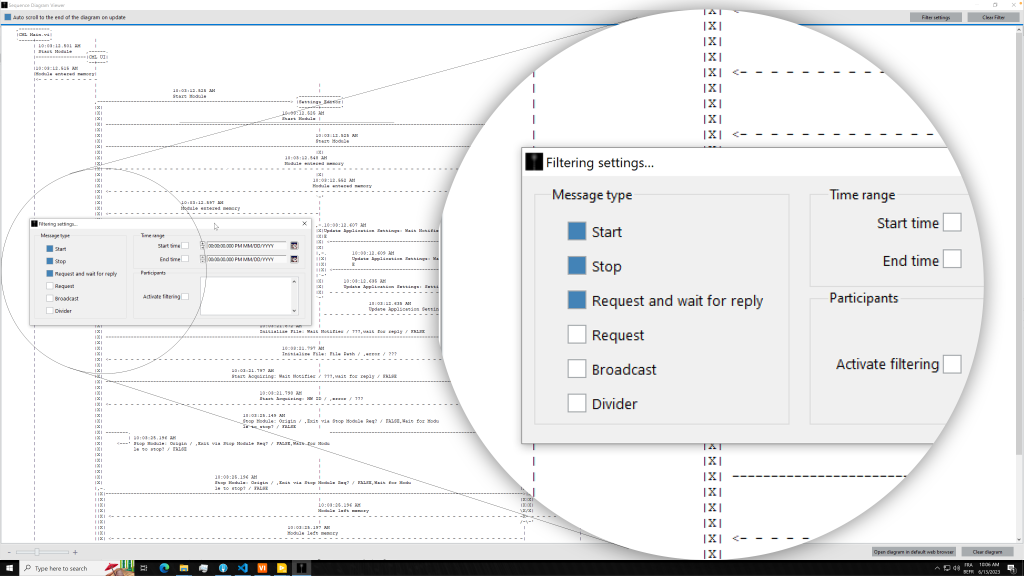Click the stepper arrows beside the End time field
This screenshot has height=576, width=1024.
click(x=202, y=259)
